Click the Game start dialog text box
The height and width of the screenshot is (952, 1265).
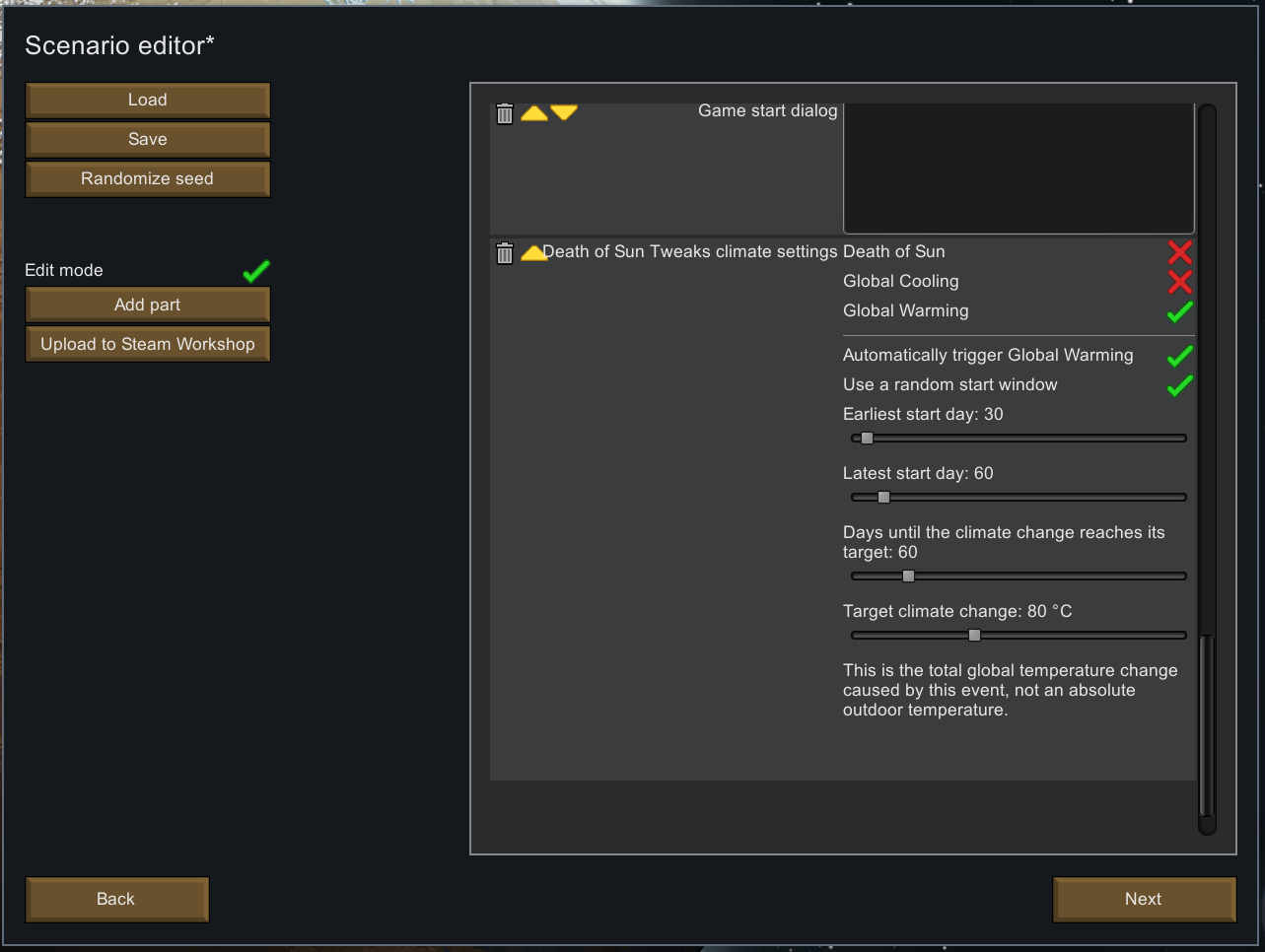coord(1019,168)
